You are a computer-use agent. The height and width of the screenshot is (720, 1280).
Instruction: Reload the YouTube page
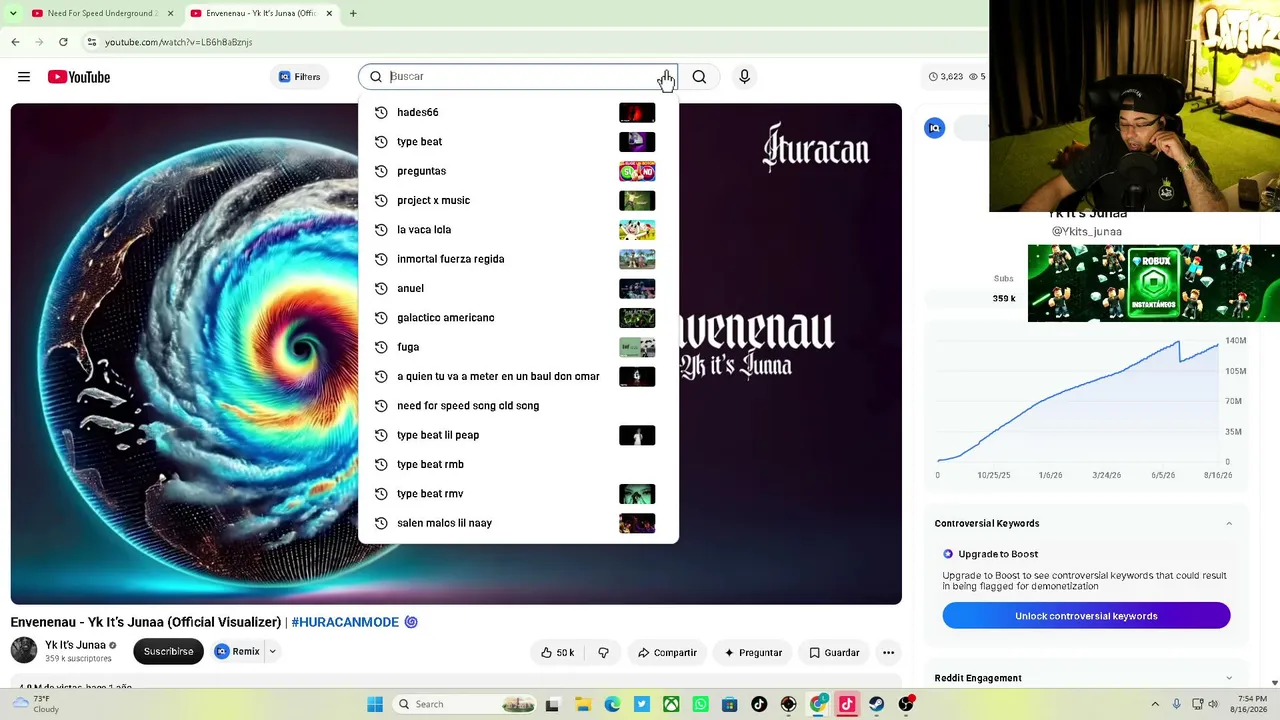[63, 42]
